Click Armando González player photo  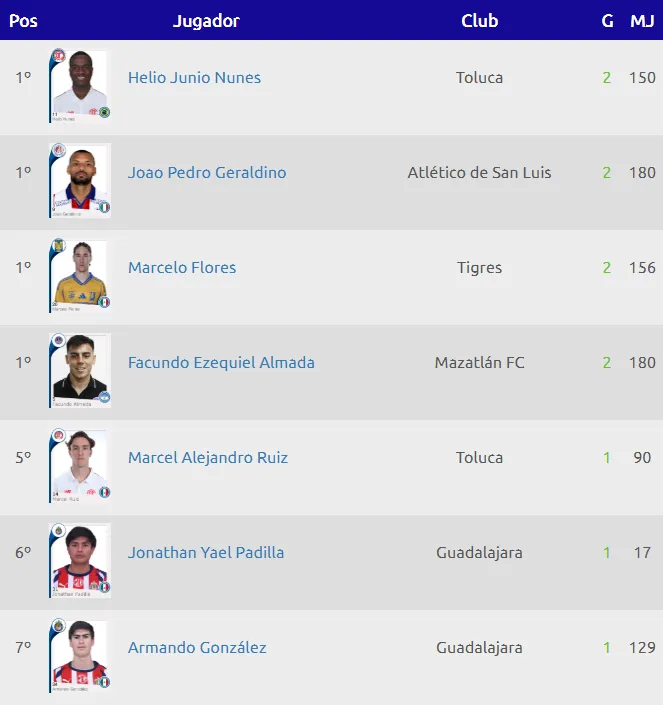[x=79, y=655]
